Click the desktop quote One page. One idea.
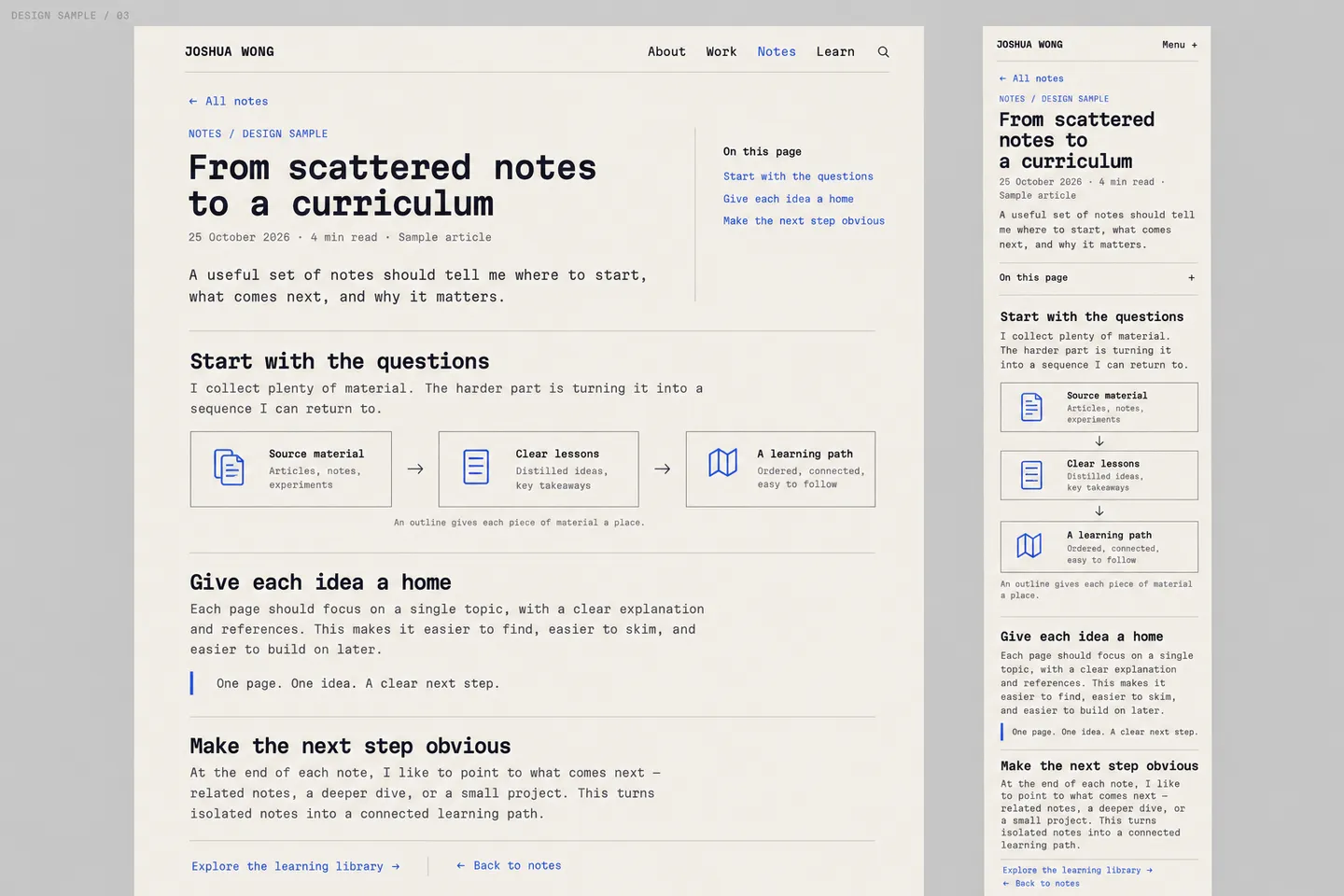Screen dimensions: 1344x896 point(358,683)
